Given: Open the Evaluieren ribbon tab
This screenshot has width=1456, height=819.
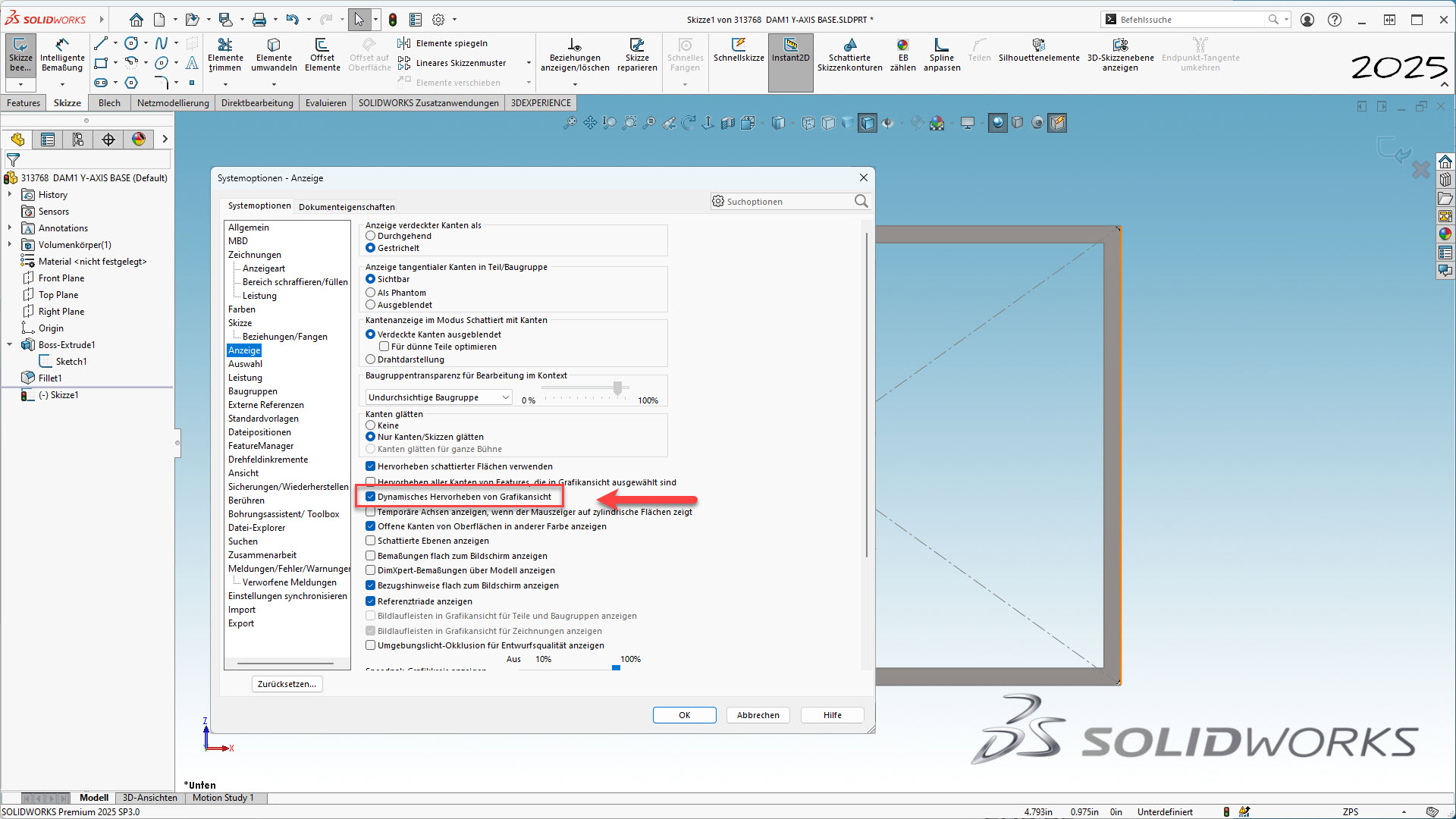Looking at the screenshot, I should 326,103.
